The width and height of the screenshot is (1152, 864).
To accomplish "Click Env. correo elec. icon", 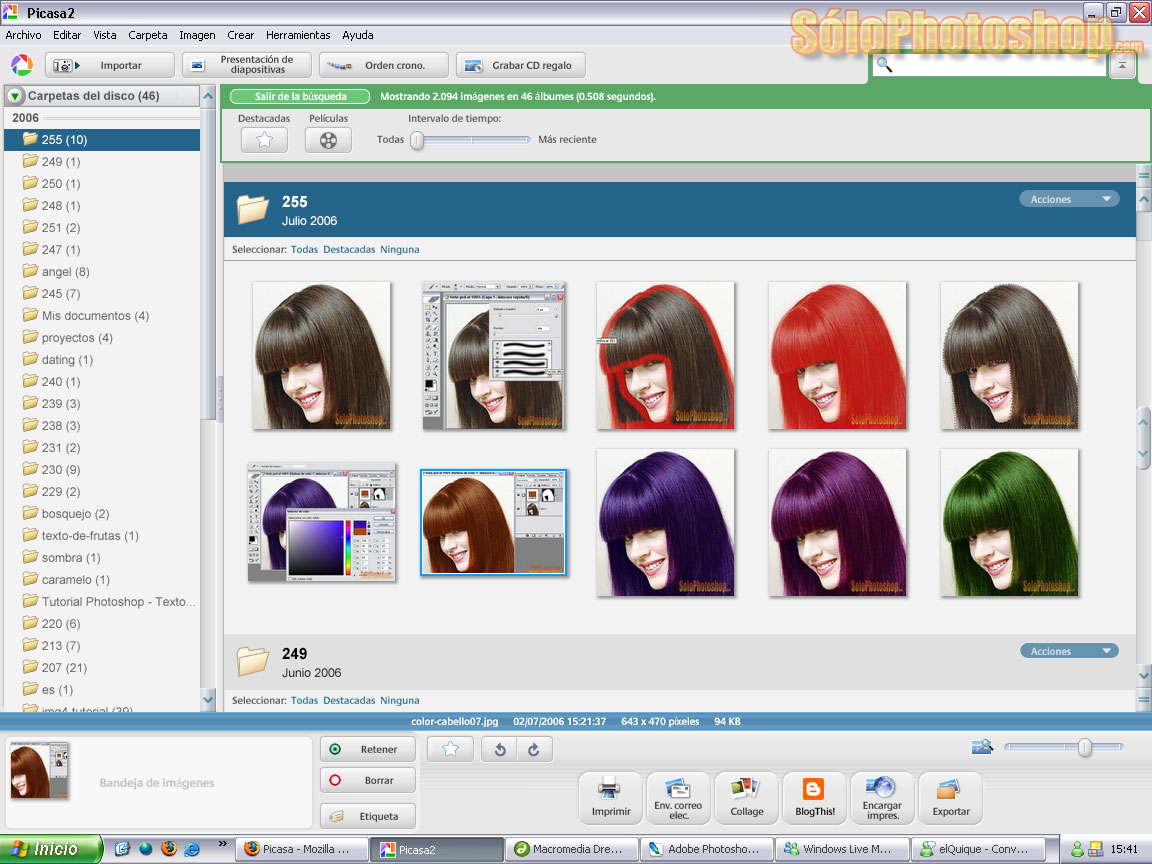I will pos(678,798).
